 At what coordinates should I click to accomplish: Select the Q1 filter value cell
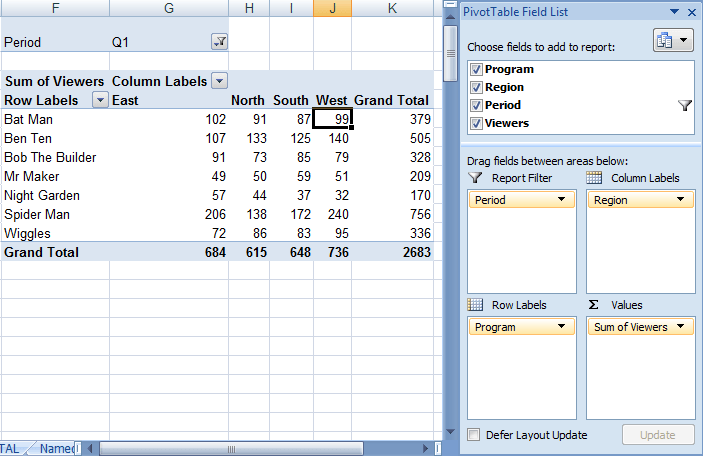(169, 42)
